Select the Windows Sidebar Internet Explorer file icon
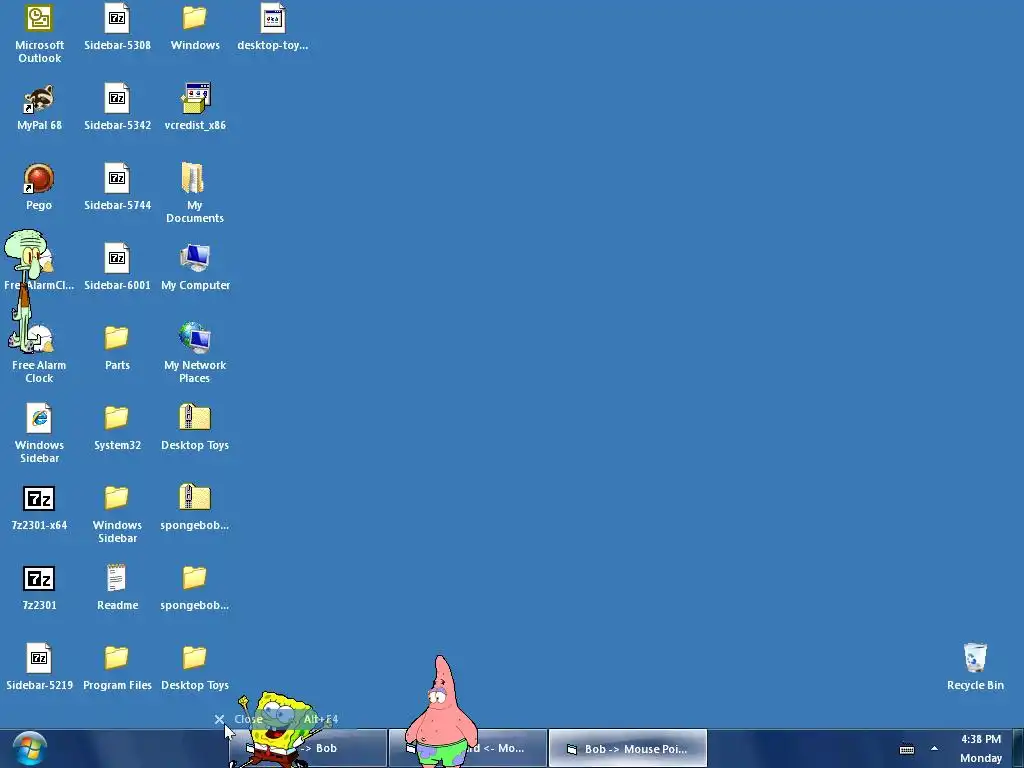Viewport: 1024px width, 768px height. pos(39,419)
